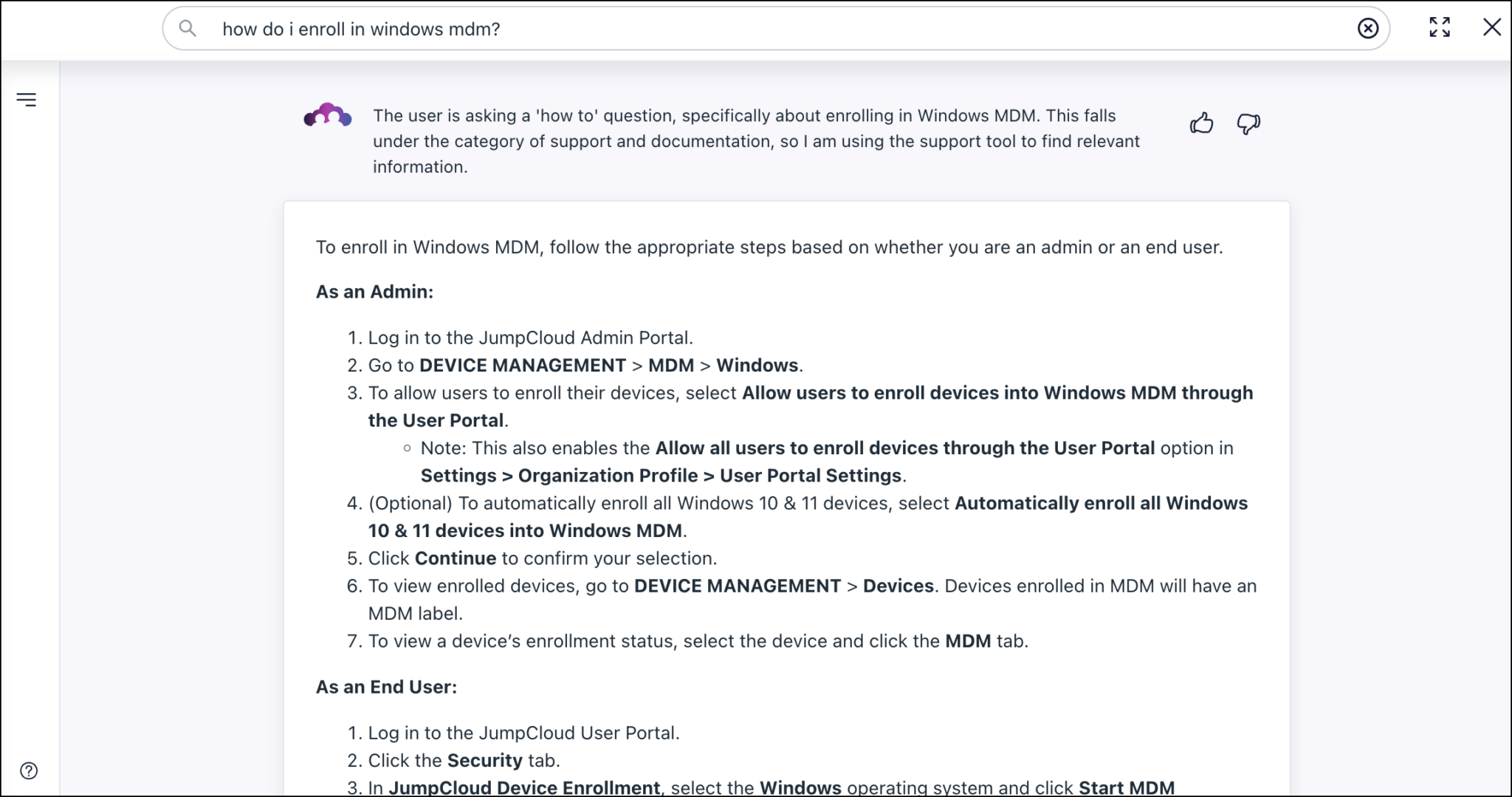1512x797 pixels.
Task: Close the search assistant panel
Action: (1491, 27)
